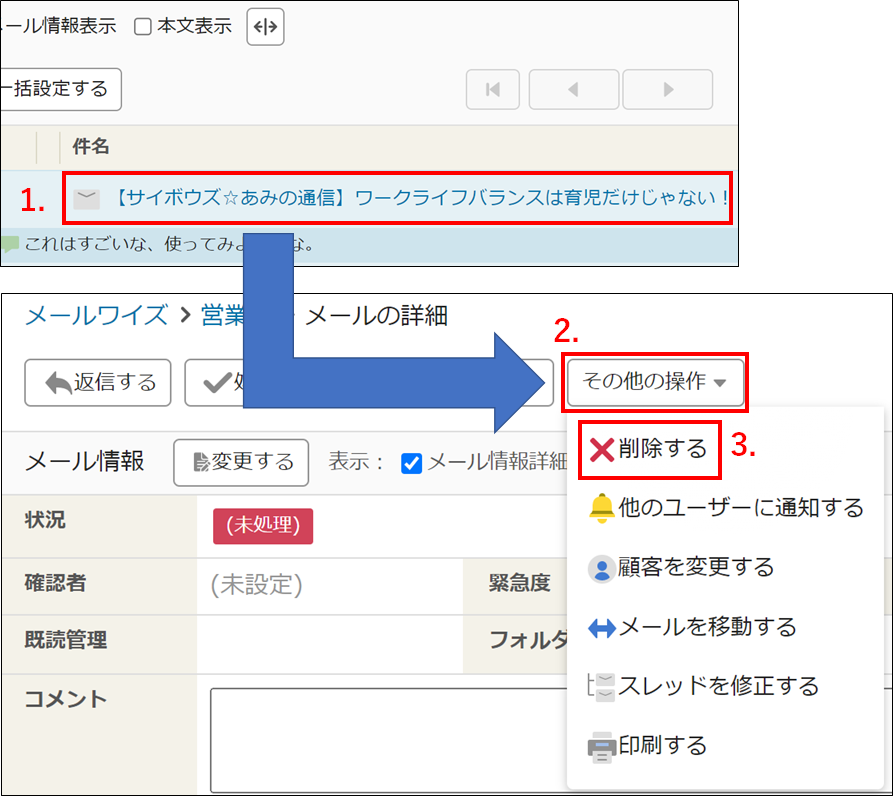Click the red X delete icon
The width and height of the screenshot is (893, 796).
(602, 449)
